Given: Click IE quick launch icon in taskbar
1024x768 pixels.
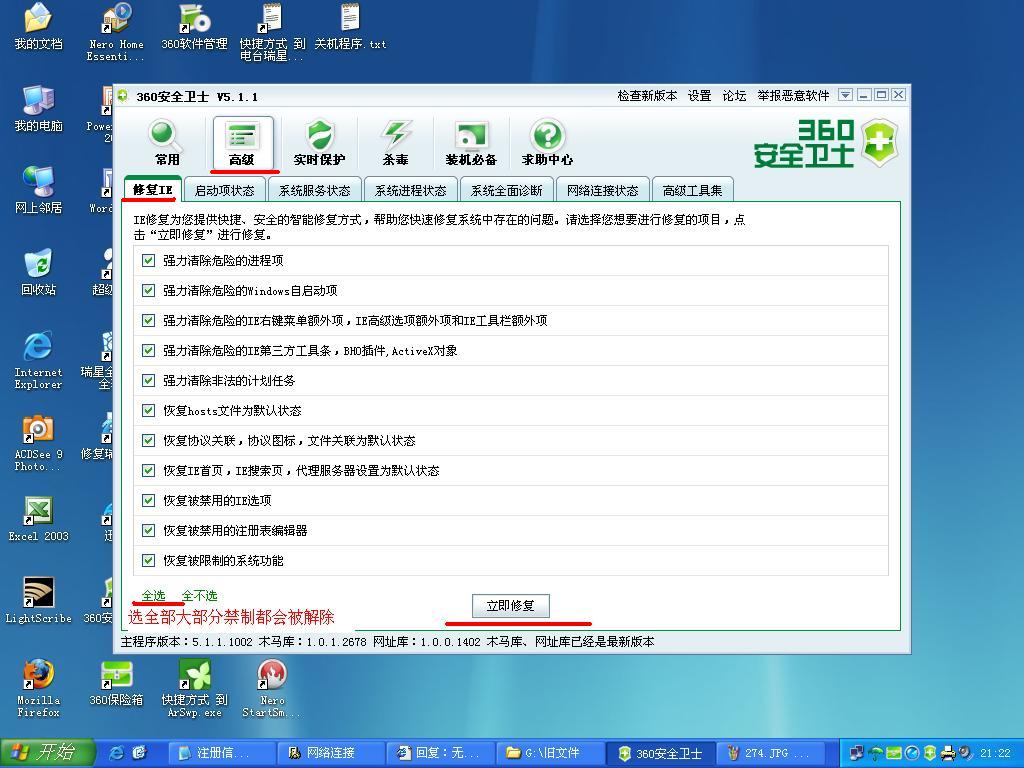Looking at the screenshot, I should coord(116,753).
